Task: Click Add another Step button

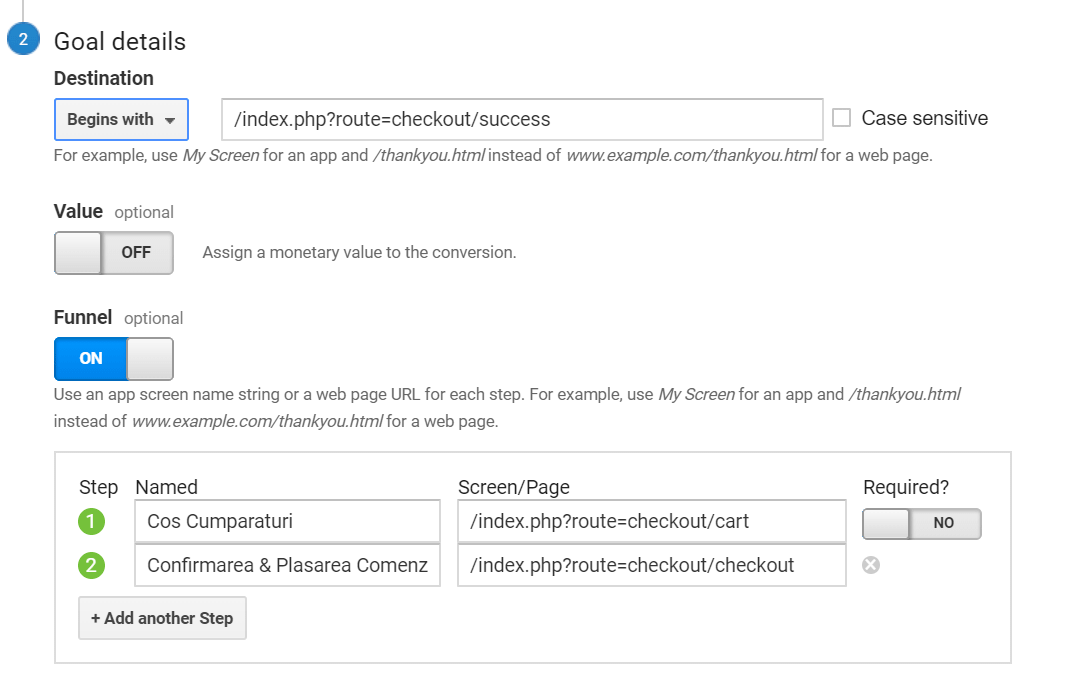Action: coord(162,618)
